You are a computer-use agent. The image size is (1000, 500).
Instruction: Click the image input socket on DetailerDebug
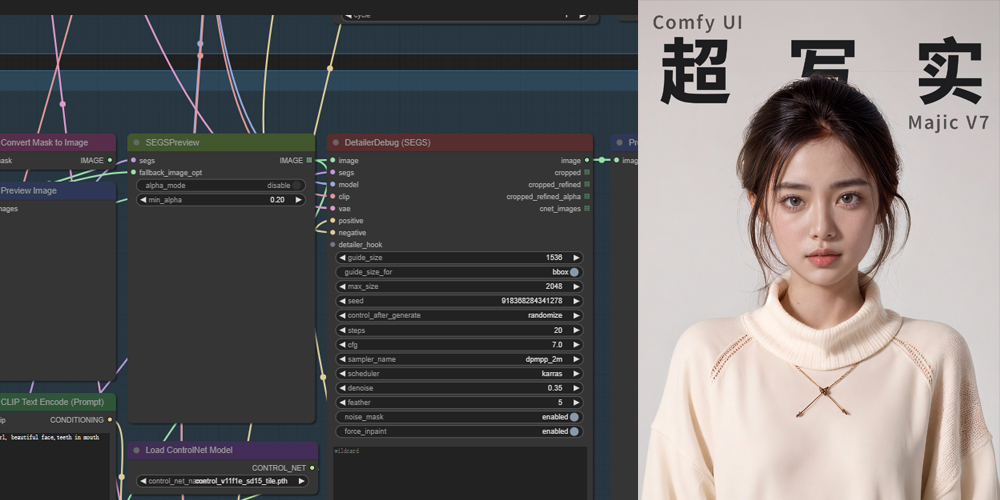click(332, 161)
